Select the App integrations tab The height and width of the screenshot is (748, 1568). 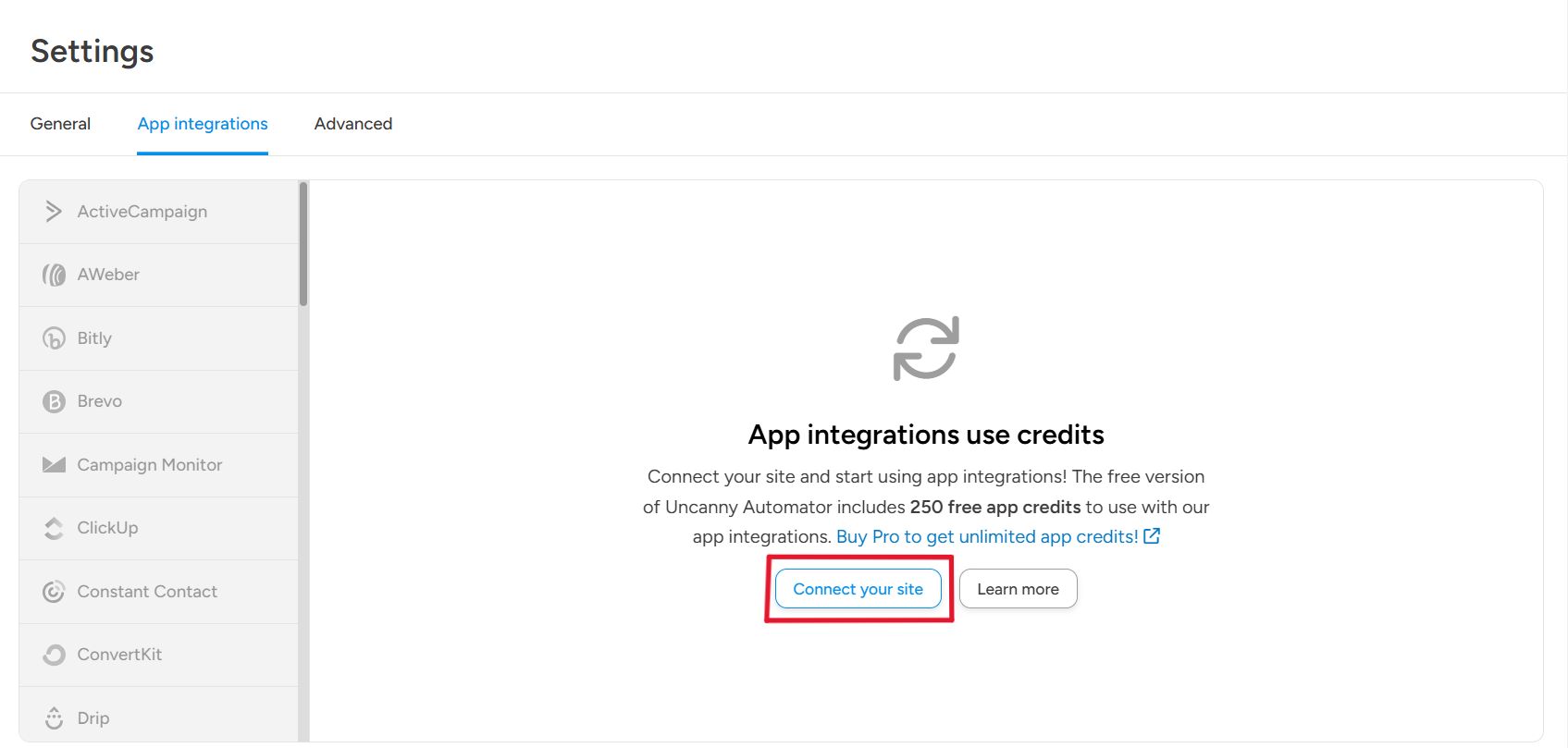(203, 124)
